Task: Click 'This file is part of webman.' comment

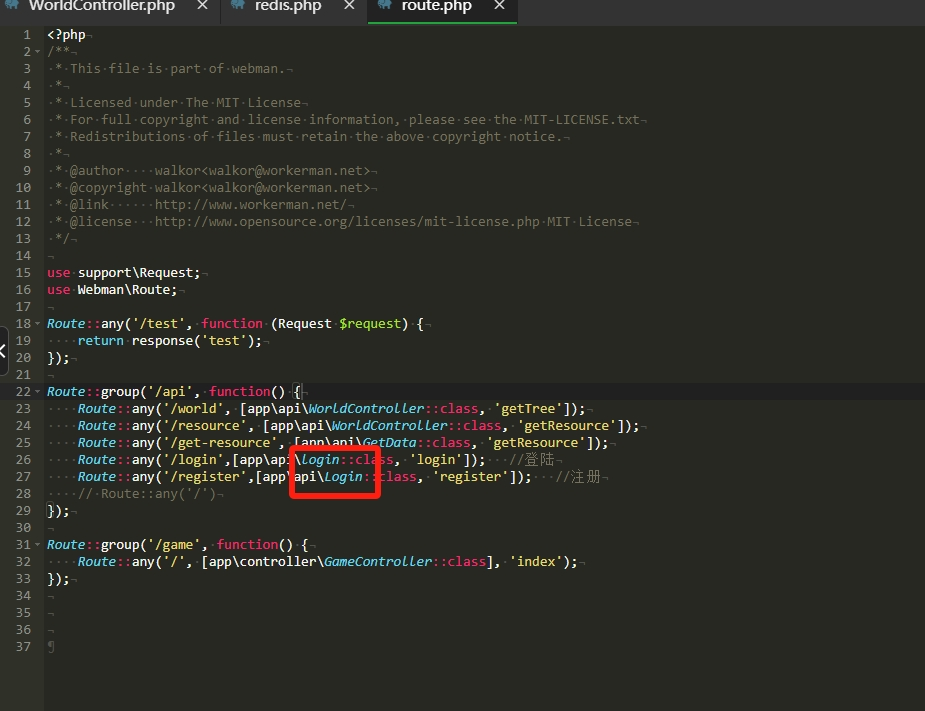Action: coord(178,68)
